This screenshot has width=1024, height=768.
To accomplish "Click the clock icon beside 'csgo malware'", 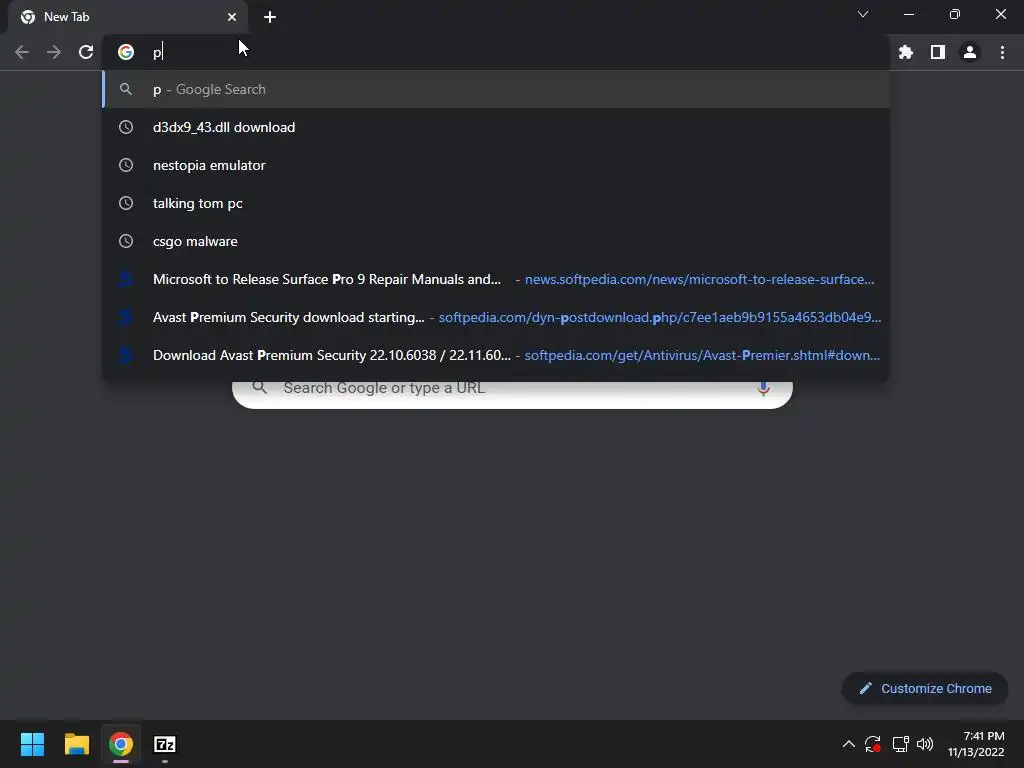I will (x=126, y=241).
